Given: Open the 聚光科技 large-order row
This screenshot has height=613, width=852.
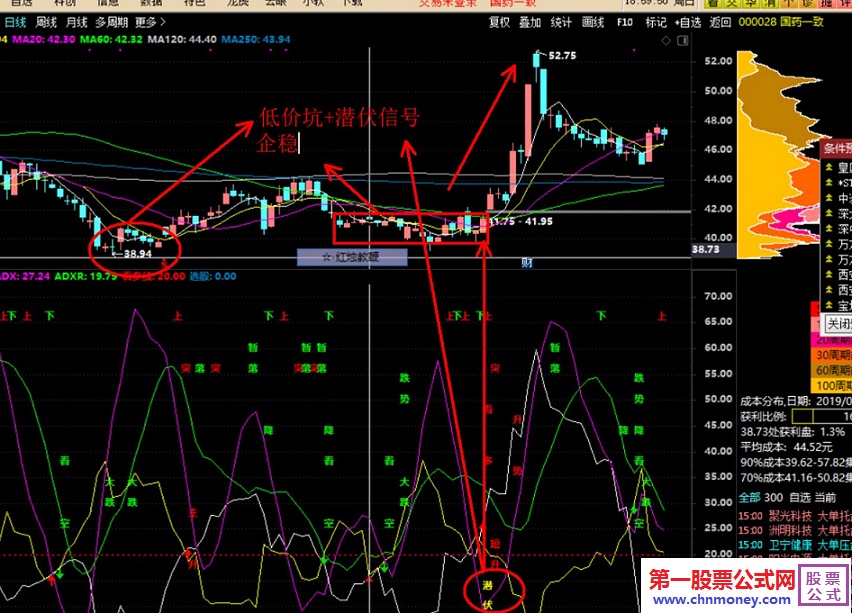Looking at the screenshot, I should pyautogui.click(x=794, y=516).
